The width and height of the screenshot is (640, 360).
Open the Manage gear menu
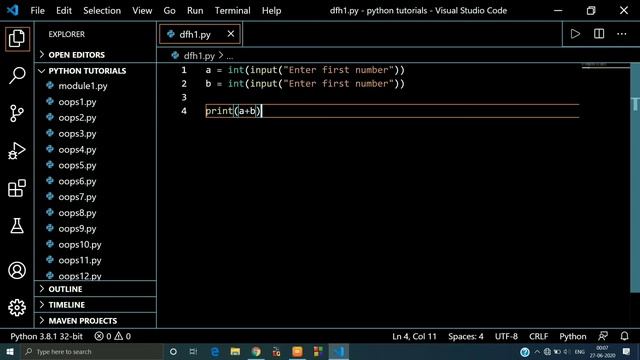[17, 307]
